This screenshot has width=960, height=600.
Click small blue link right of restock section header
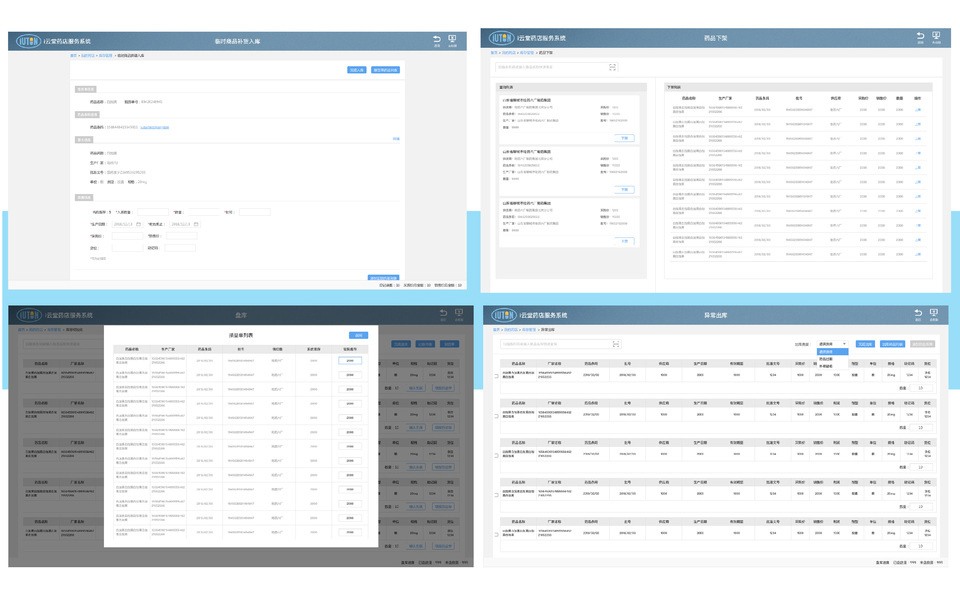click(396, 139)
